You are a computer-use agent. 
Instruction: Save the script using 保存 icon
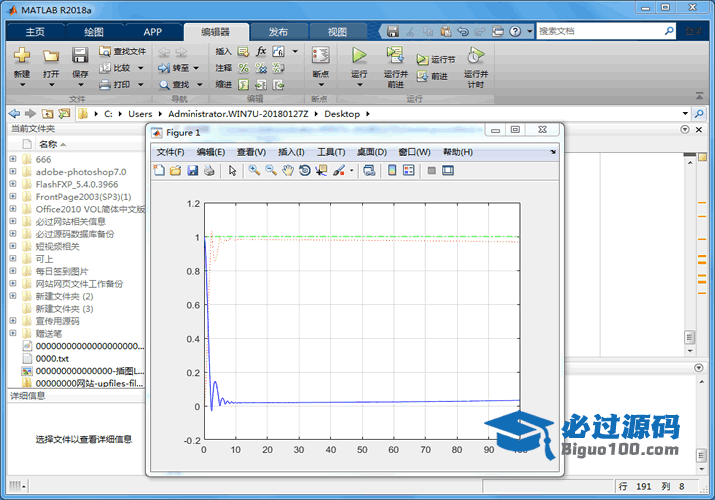pos(80,55)
